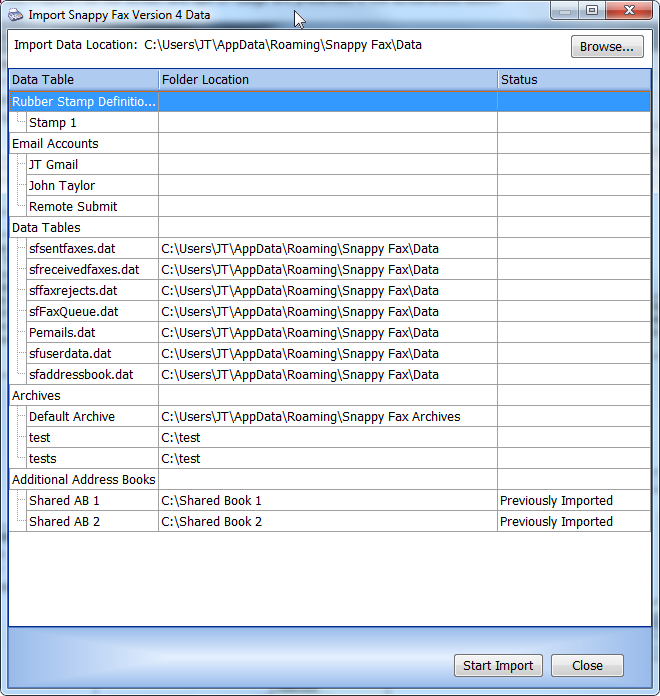This screenshot has width=660, height=696.
Task: Click the C:\Shared Book 2 path
Action: click(x=211, y=522)
